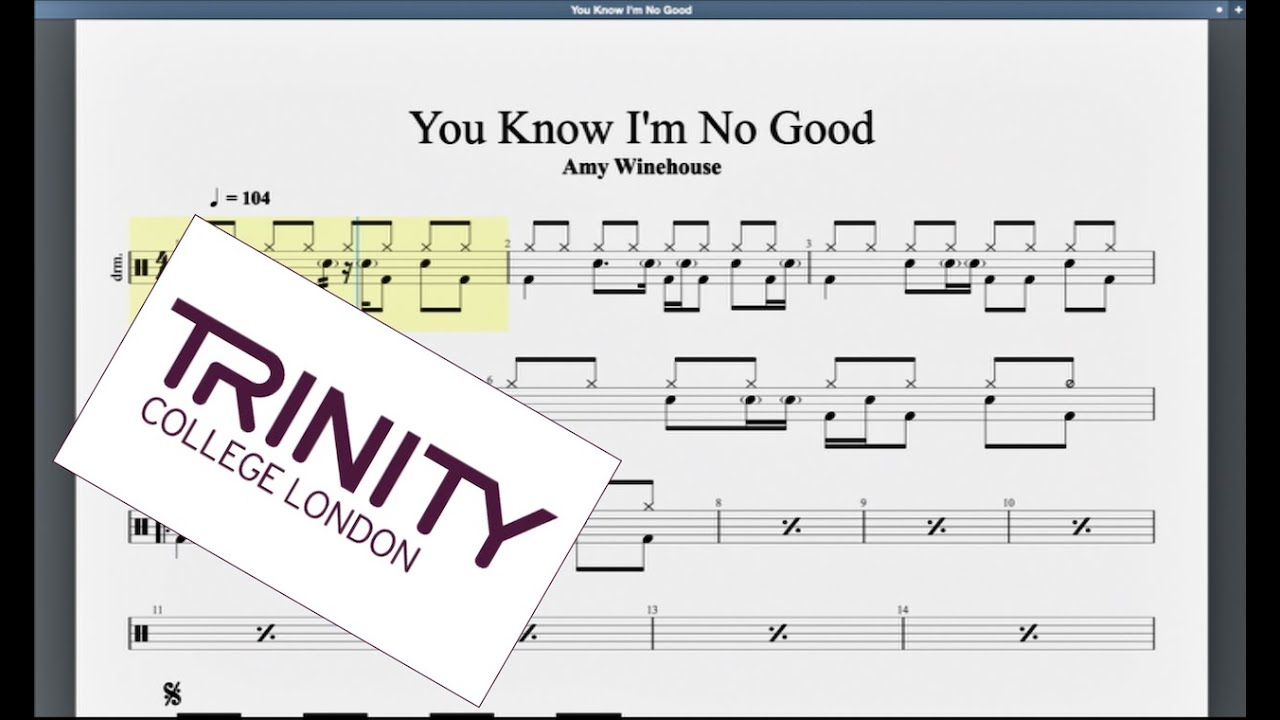Click the dot icon beside the plus button
The image size is (1280, 720).
(1219, 10)
